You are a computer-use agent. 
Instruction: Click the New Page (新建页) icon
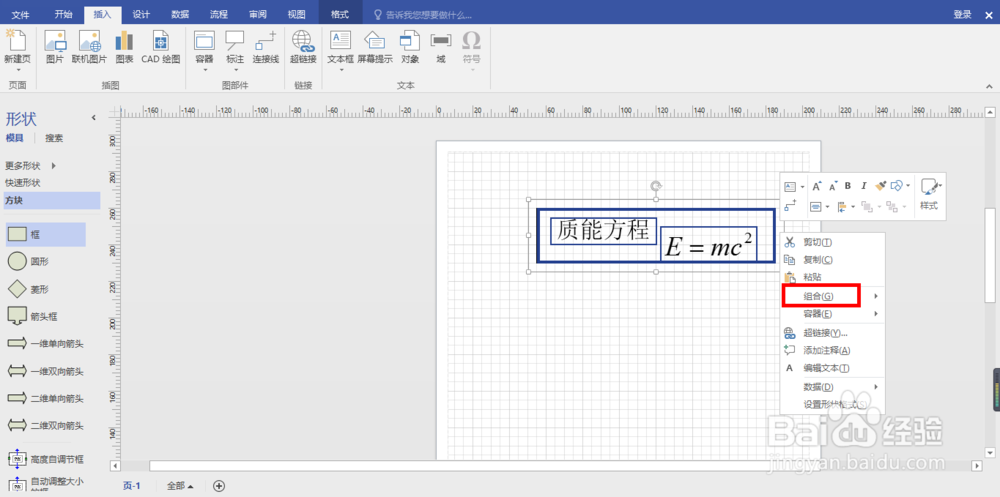(17, 41)
